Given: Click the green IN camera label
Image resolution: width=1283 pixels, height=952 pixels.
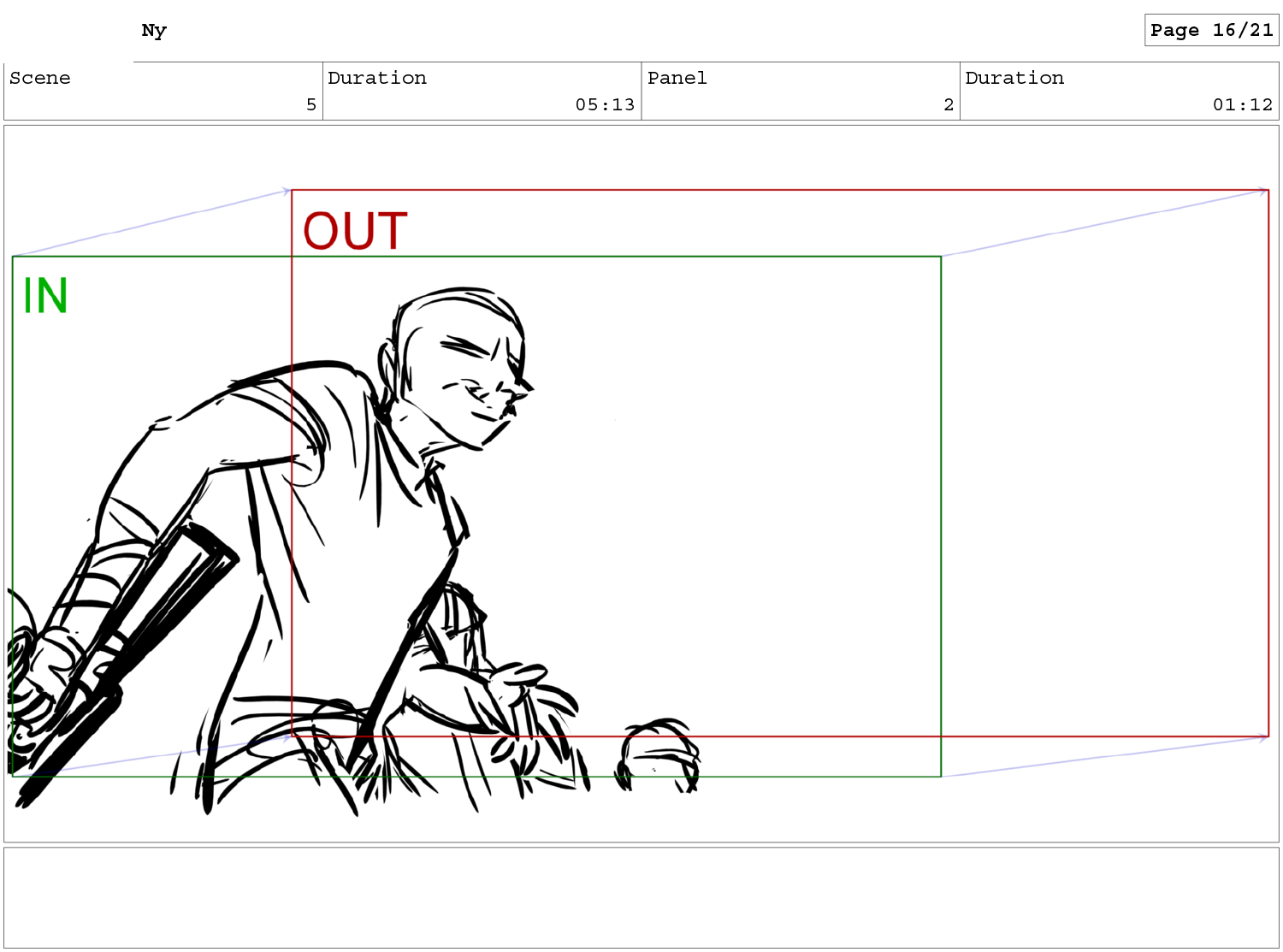Looking at the screenshot, I should pyautogui.click(x=45, y=296).
